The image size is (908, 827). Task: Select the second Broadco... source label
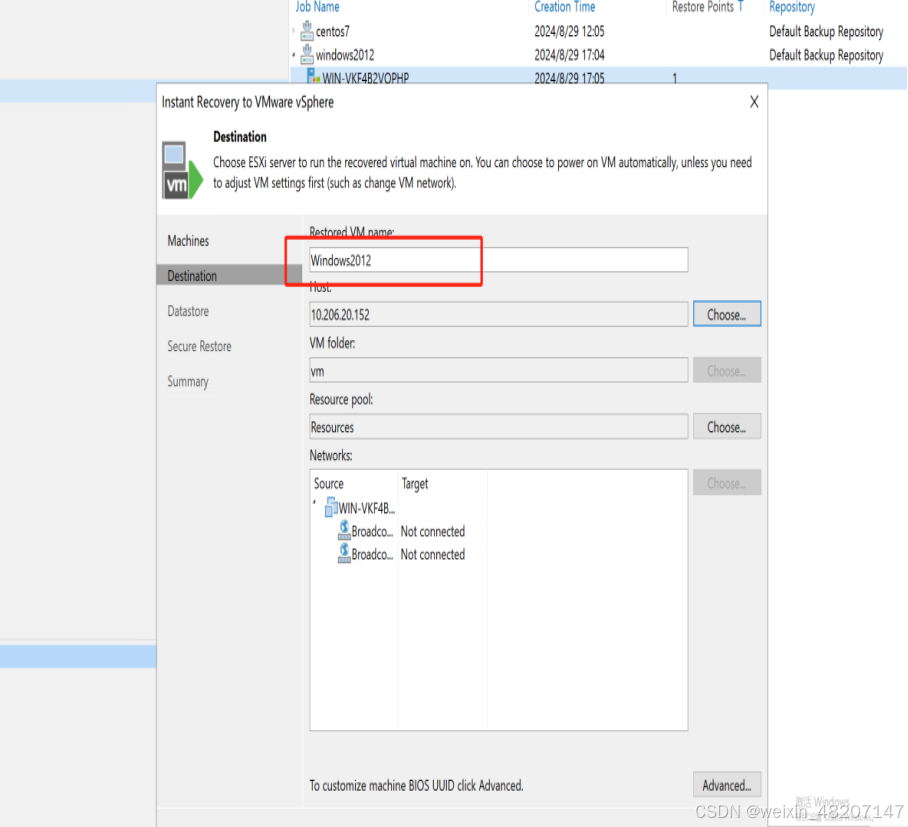coord(372,554)
